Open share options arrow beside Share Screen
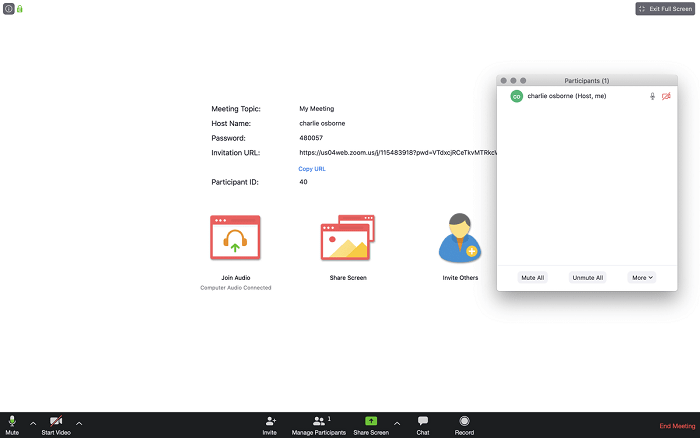The height and width of the screenshot is (438, 700). coord(397,423)
